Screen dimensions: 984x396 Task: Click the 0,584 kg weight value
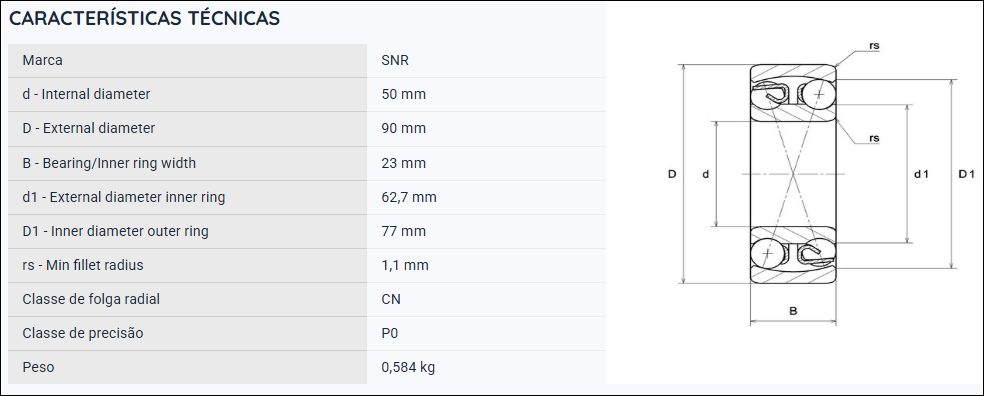[x=408, y=367]
